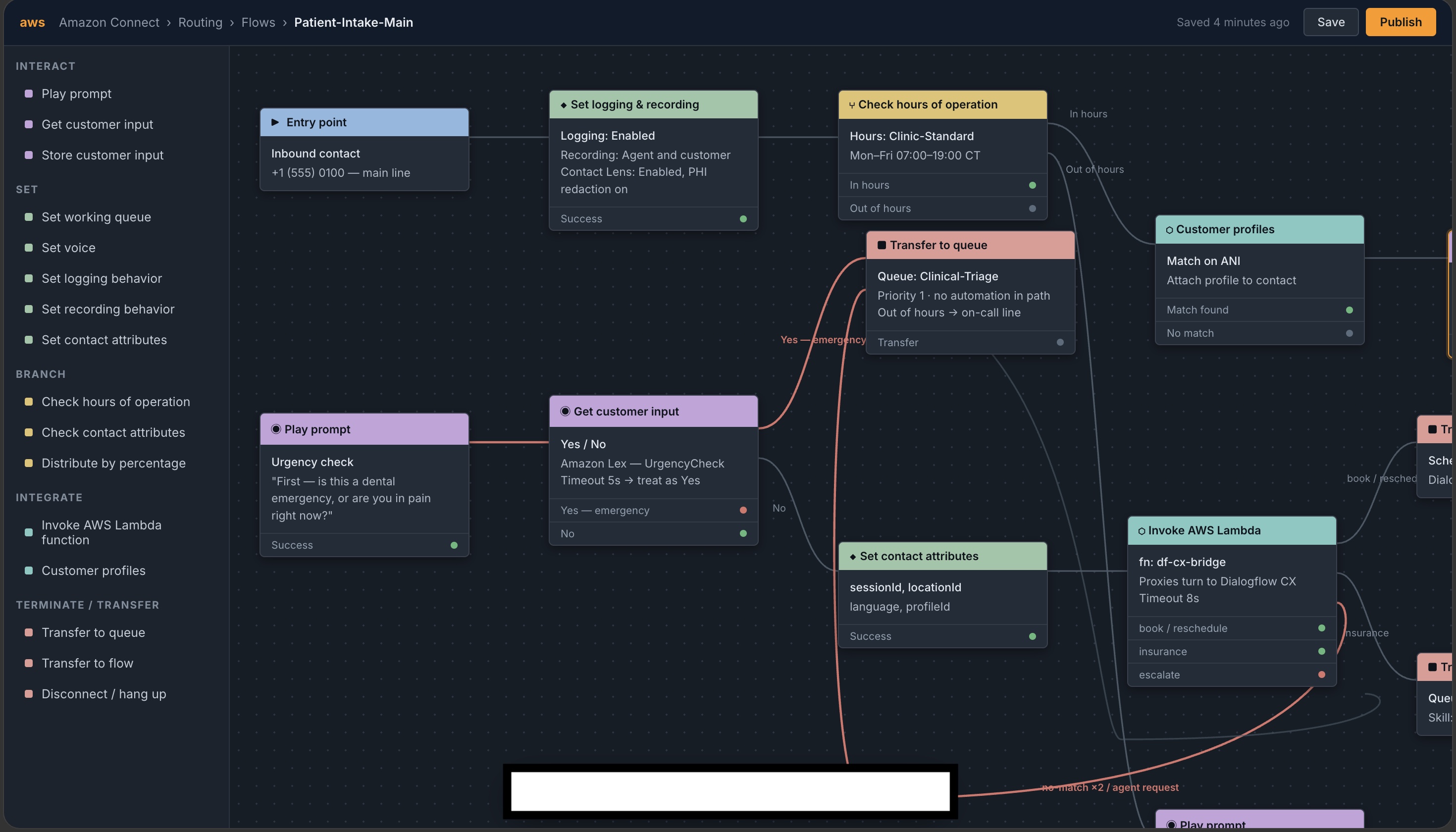Choose Distribute by percentage block
Viewport: 1456px width, 832px height.
point(113,463)
